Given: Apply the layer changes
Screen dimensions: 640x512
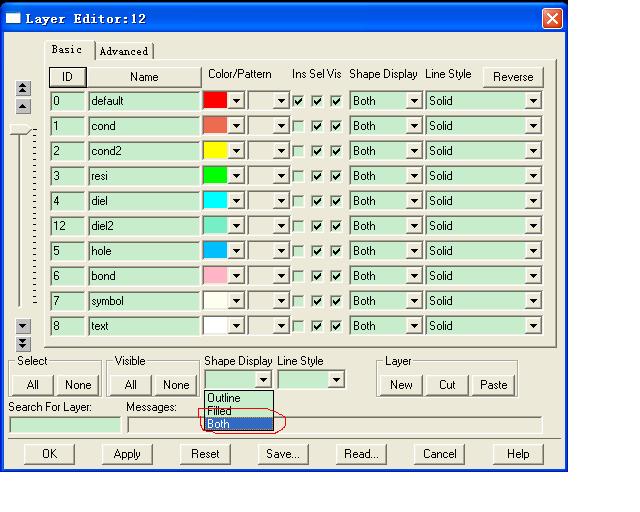Looking at the screenshot, I should [x=127, y=454].
